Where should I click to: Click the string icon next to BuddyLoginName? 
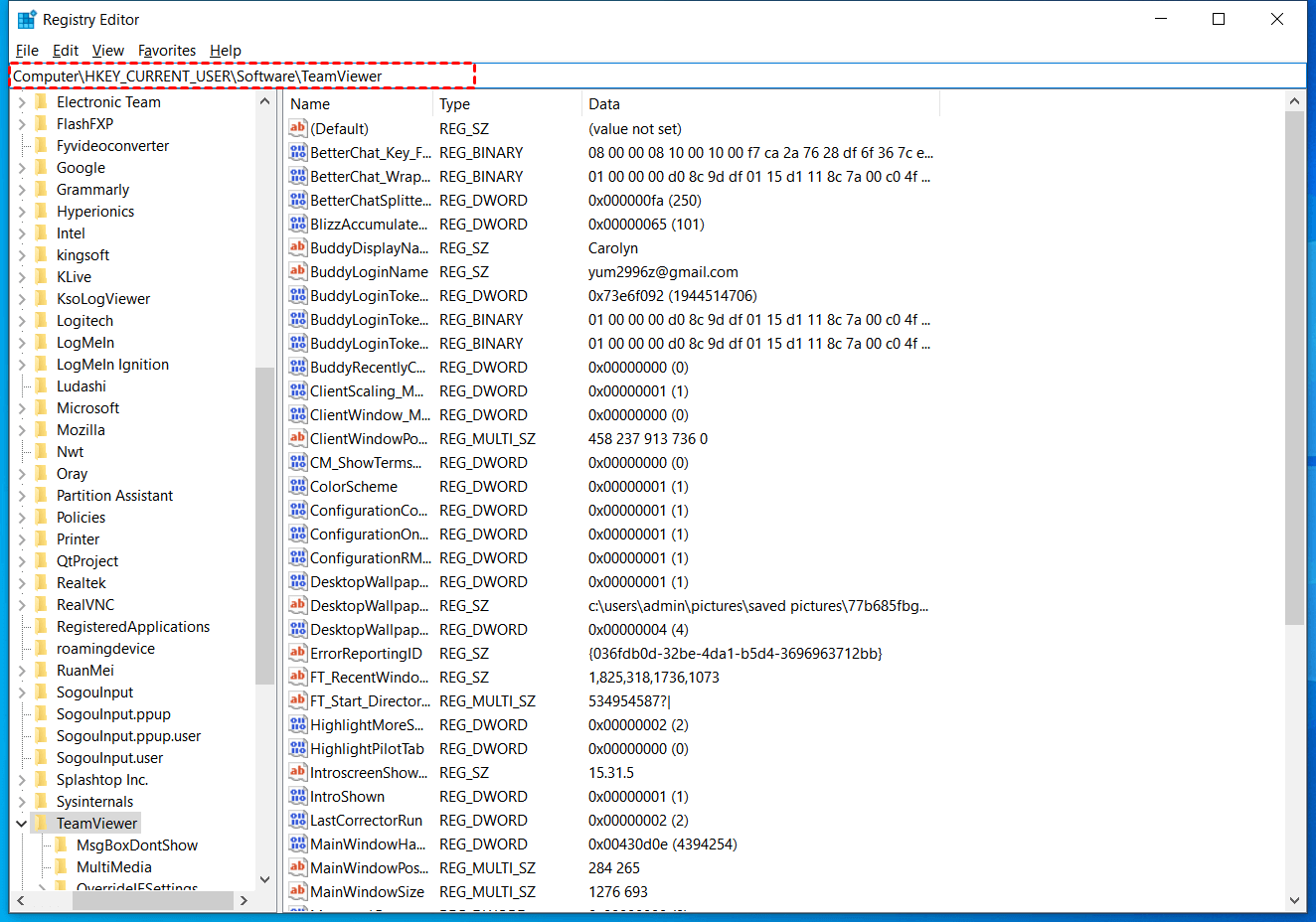point(297,271)
